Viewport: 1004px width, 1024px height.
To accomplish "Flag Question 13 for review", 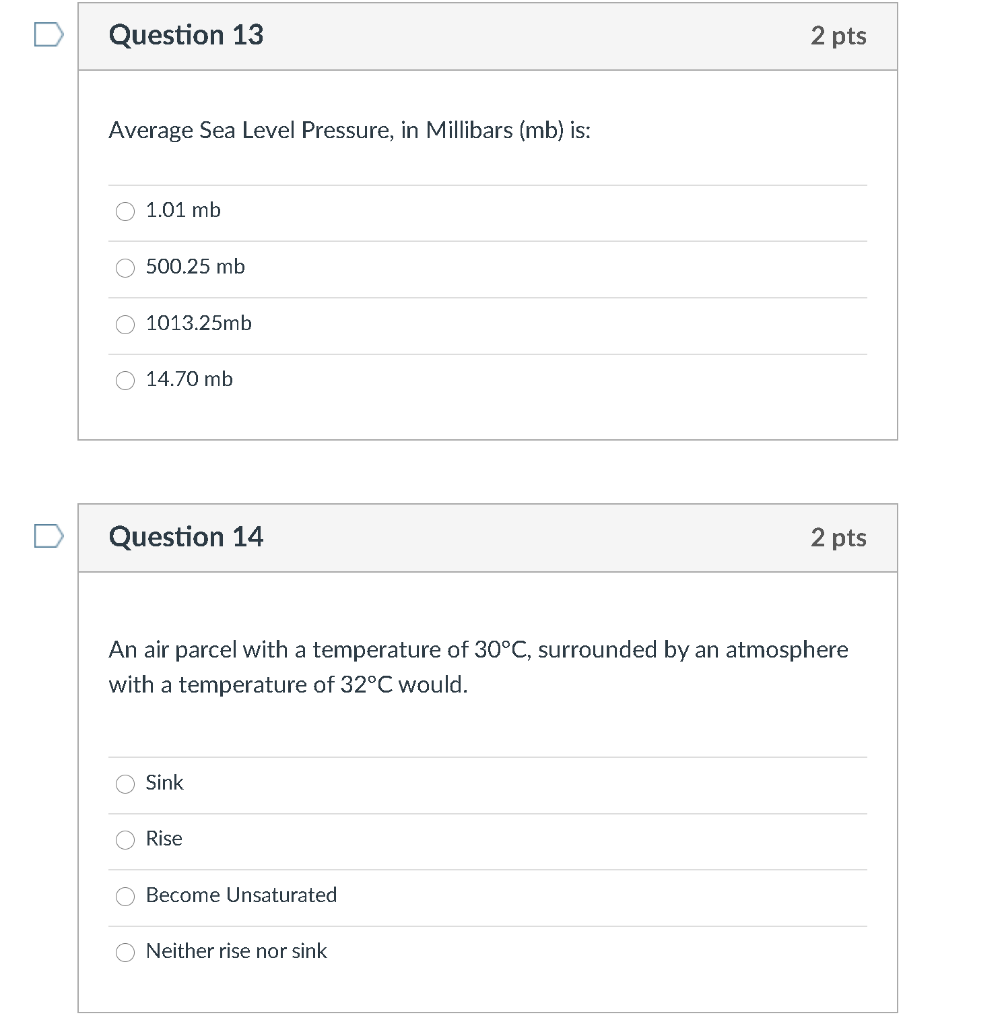I will coord(49,36).
